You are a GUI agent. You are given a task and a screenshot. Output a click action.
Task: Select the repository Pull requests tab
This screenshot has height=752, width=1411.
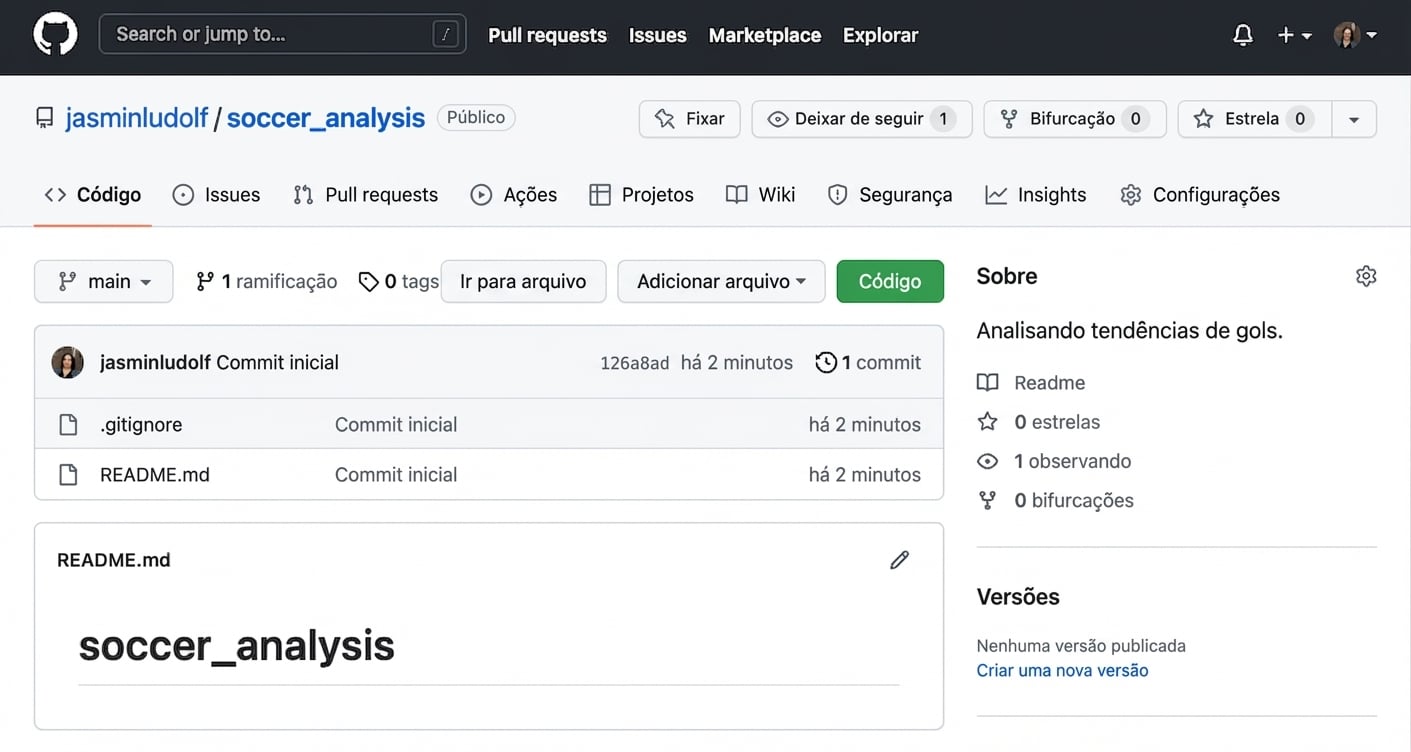[365, 195]
